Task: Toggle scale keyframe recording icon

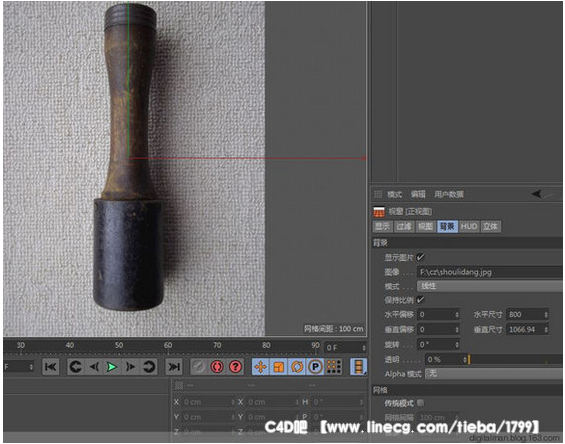Action: click(279, 367)
